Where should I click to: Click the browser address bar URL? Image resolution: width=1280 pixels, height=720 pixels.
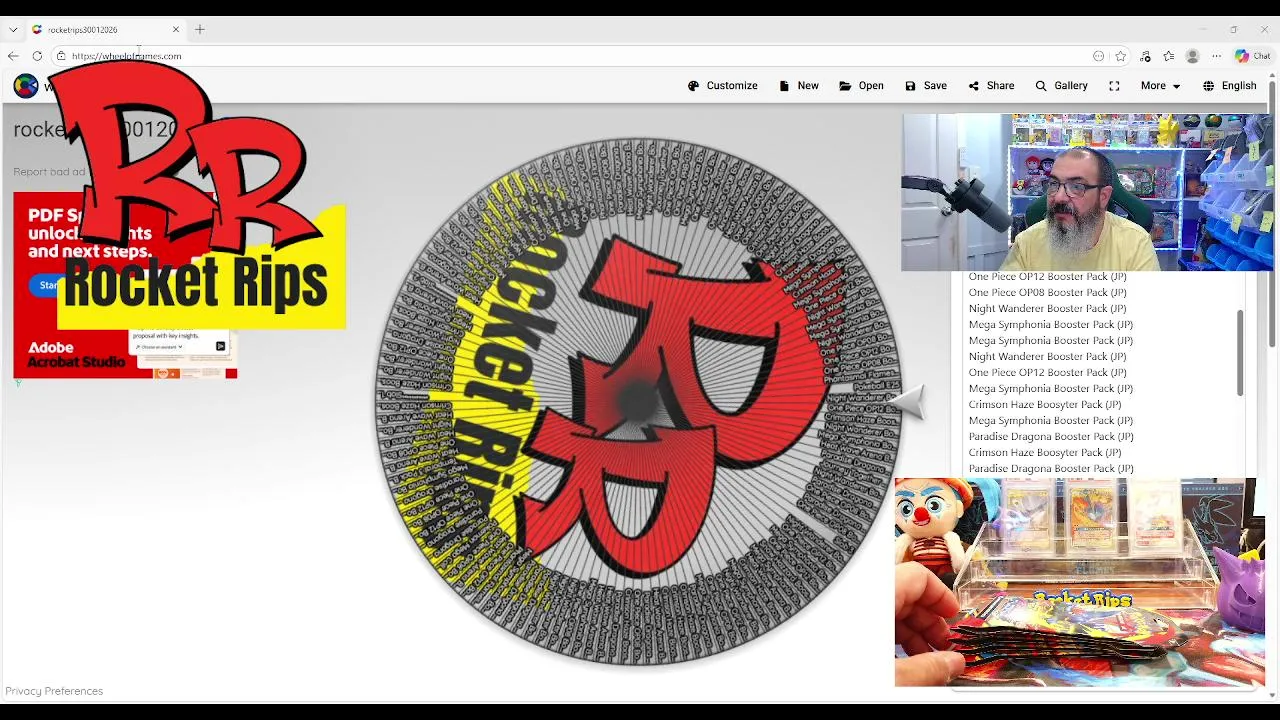click(x=127, y=56)
